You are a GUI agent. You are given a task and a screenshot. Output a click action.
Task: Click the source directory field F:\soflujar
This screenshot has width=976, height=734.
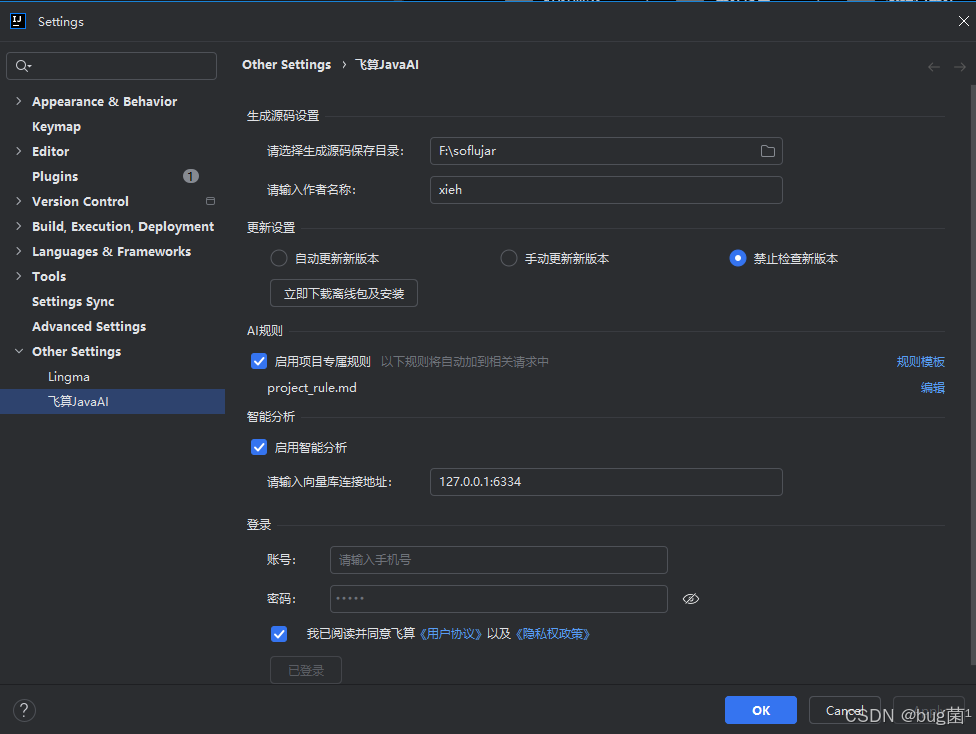[606, 151]
